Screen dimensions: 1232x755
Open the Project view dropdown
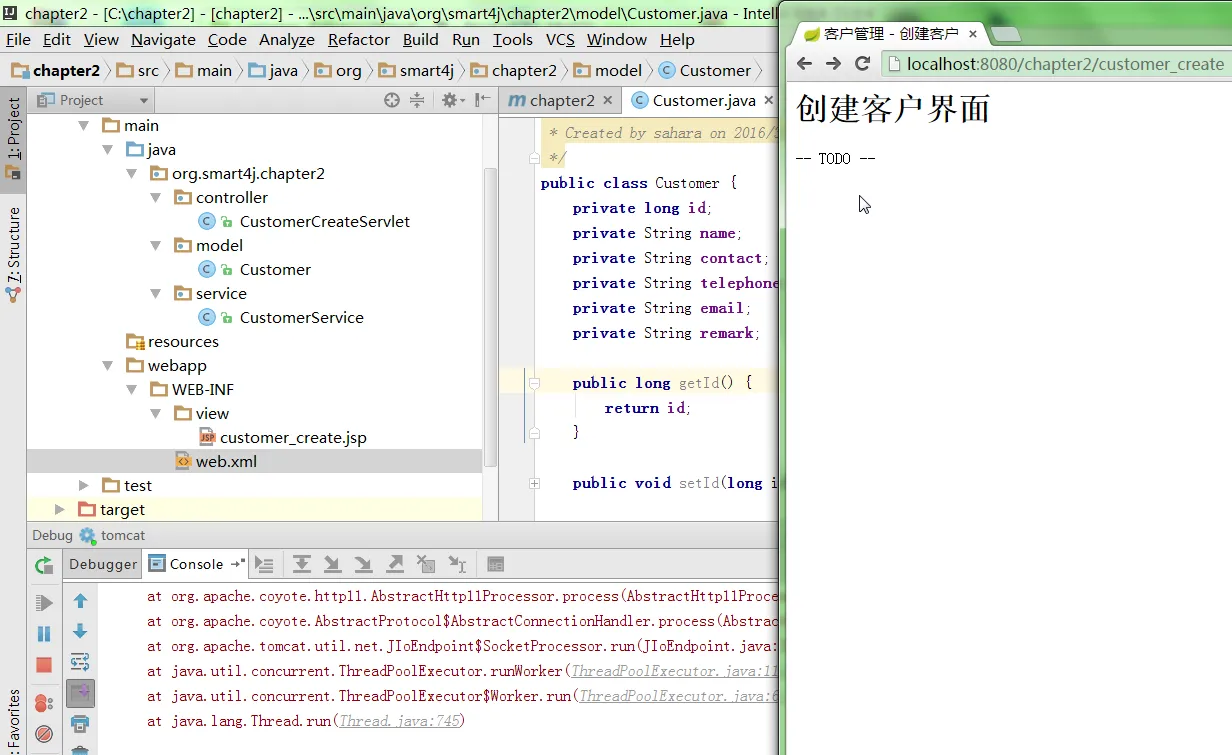pos(144,101)
